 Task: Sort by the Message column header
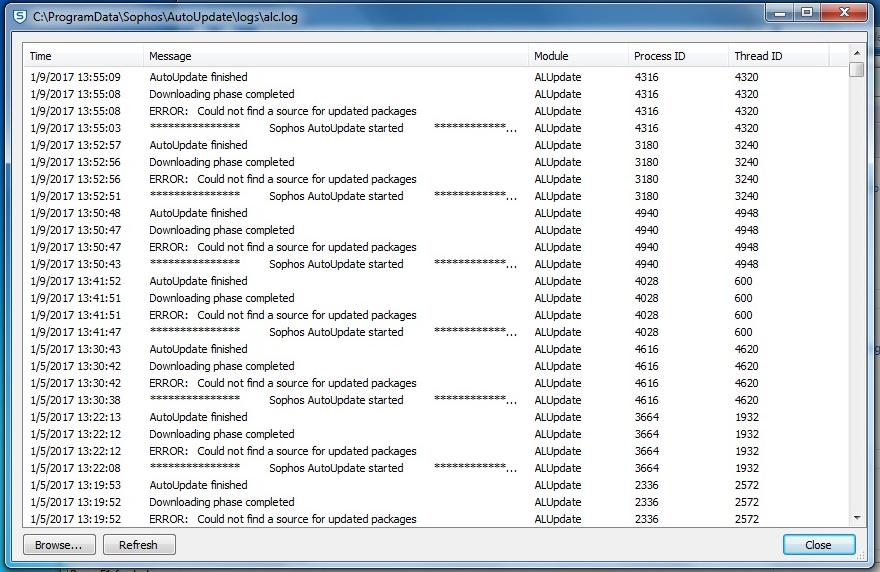(336, 56)
